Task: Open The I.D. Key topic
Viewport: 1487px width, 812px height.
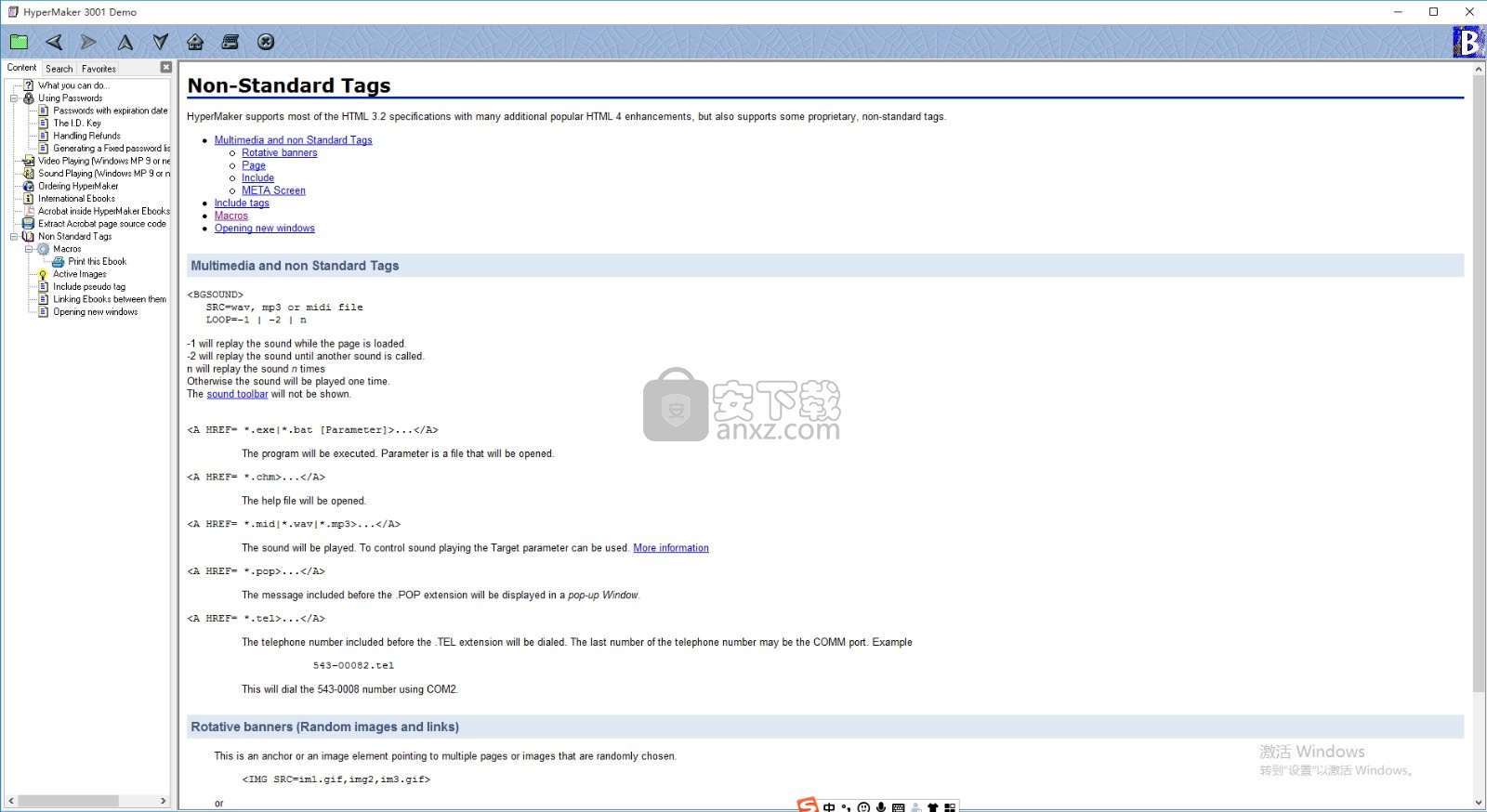Action: (x=77, y=123)
